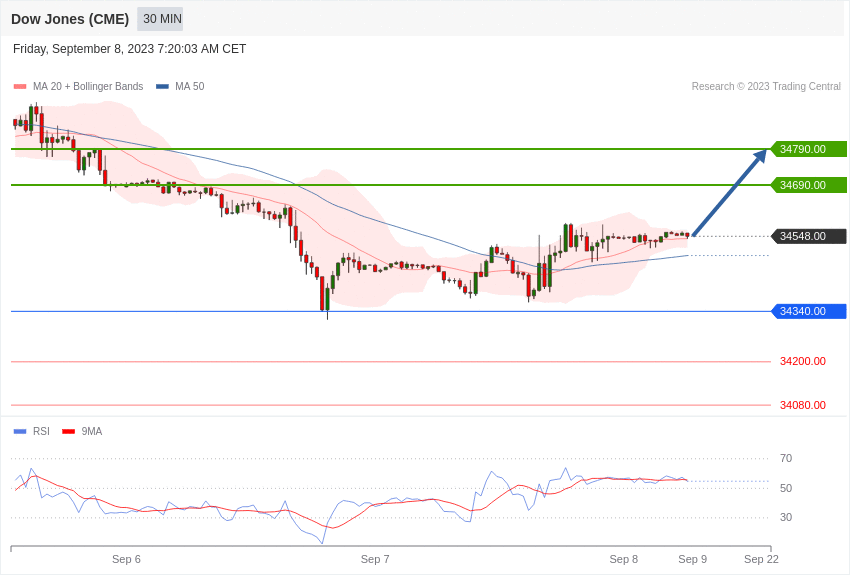Click the Sep 7 date axis label
The width and height of the screenshot is (850, 576).
[375, 559]
